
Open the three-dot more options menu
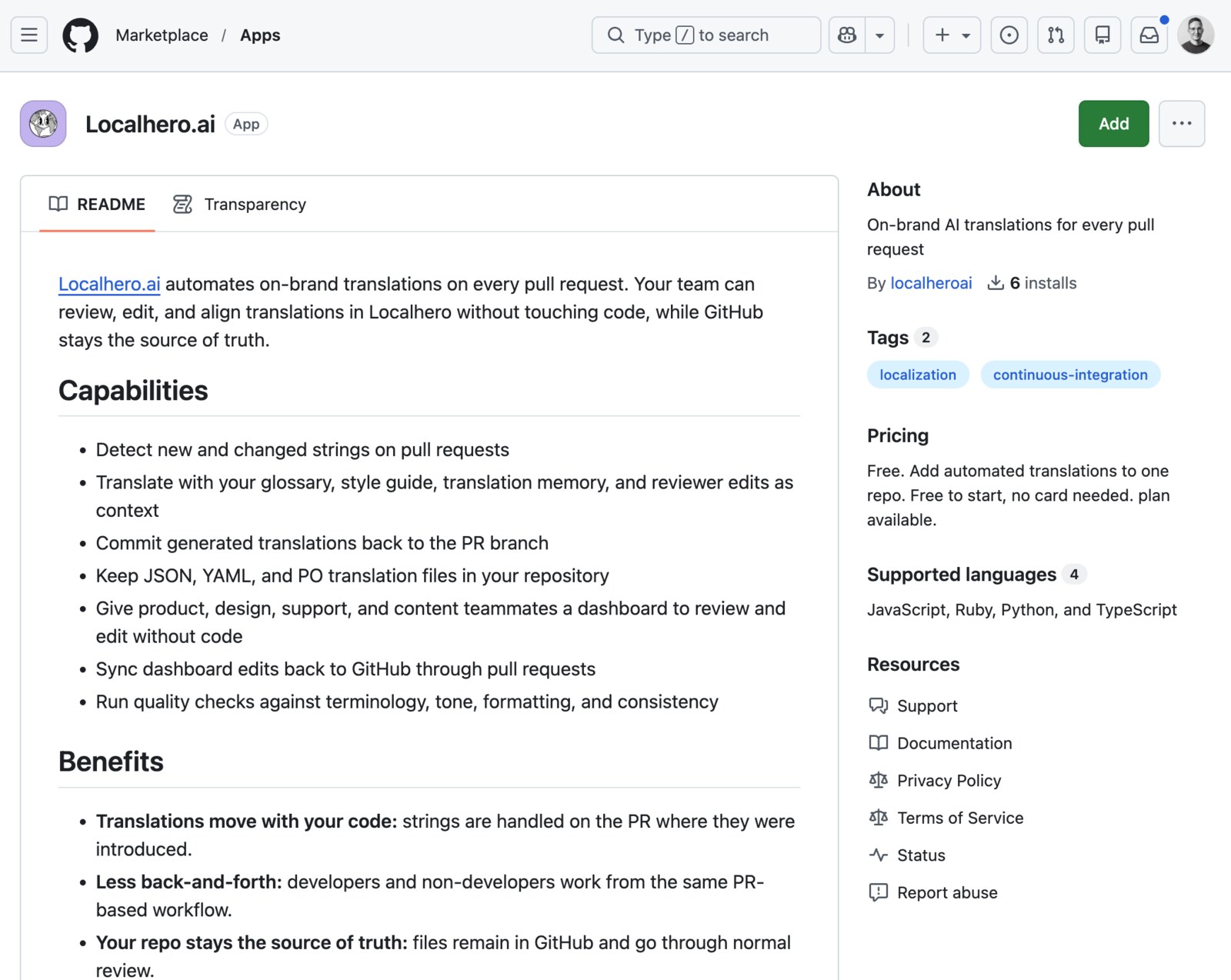[x=1182, y=123]
